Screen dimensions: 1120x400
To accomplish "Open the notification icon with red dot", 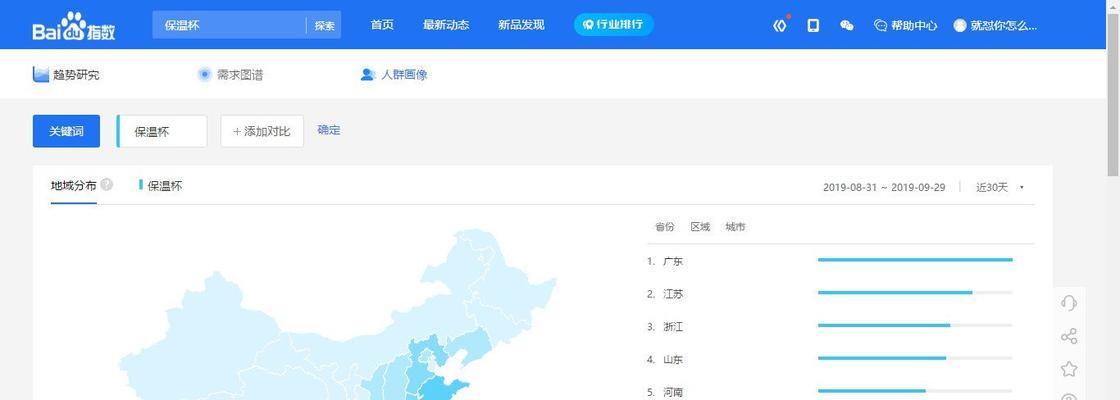I will [780, 25].
